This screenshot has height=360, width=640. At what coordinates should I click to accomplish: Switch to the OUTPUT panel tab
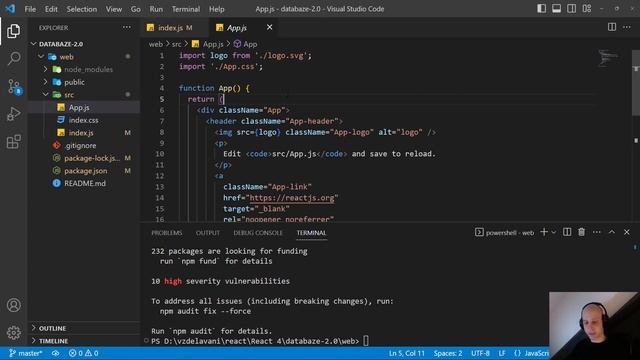[208, 233]
